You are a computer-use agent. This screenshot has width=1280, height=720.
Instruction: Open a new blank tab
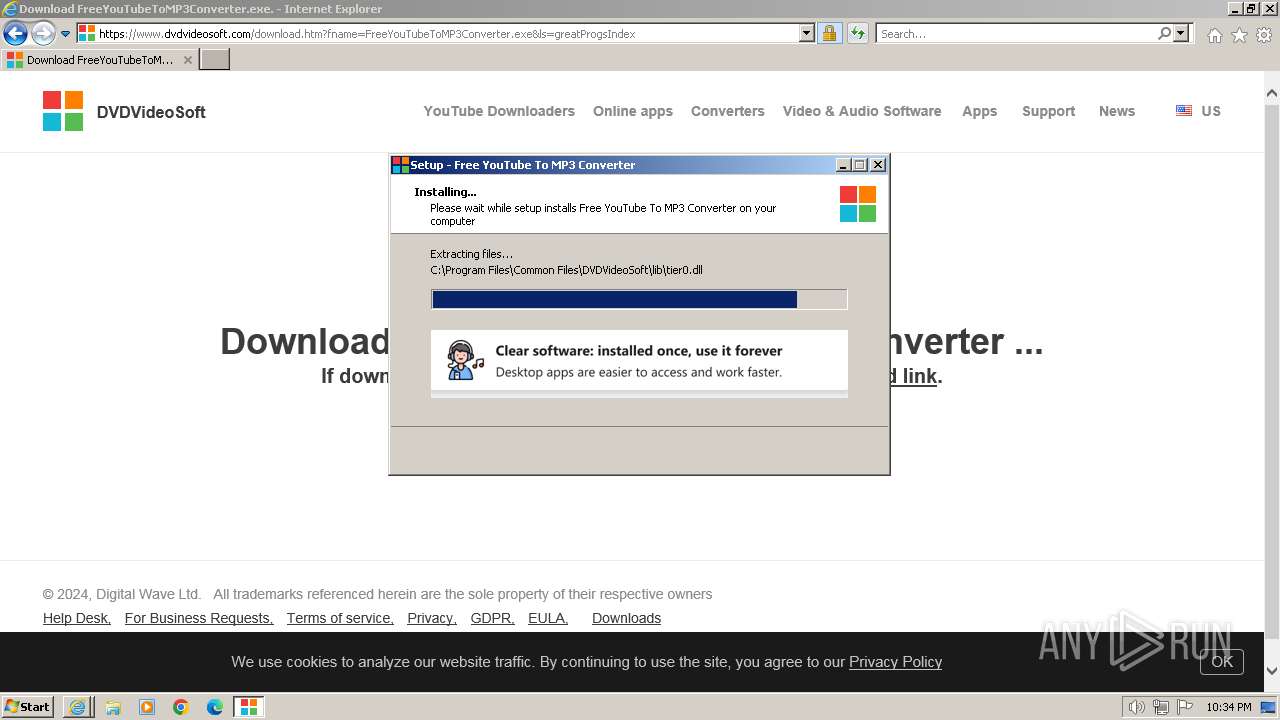pos(215,60)
